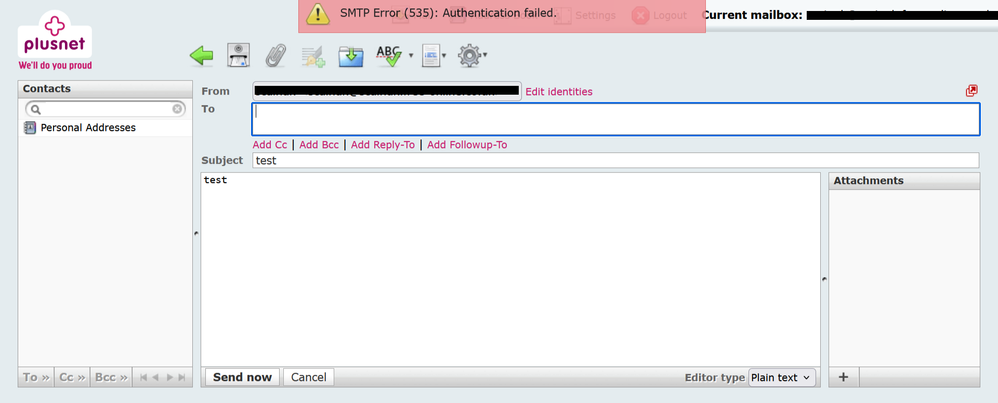Viewport: 998px width, 403px height.
Task: Expand the gear options dropdown arrow
Action: tap(485, 57)
